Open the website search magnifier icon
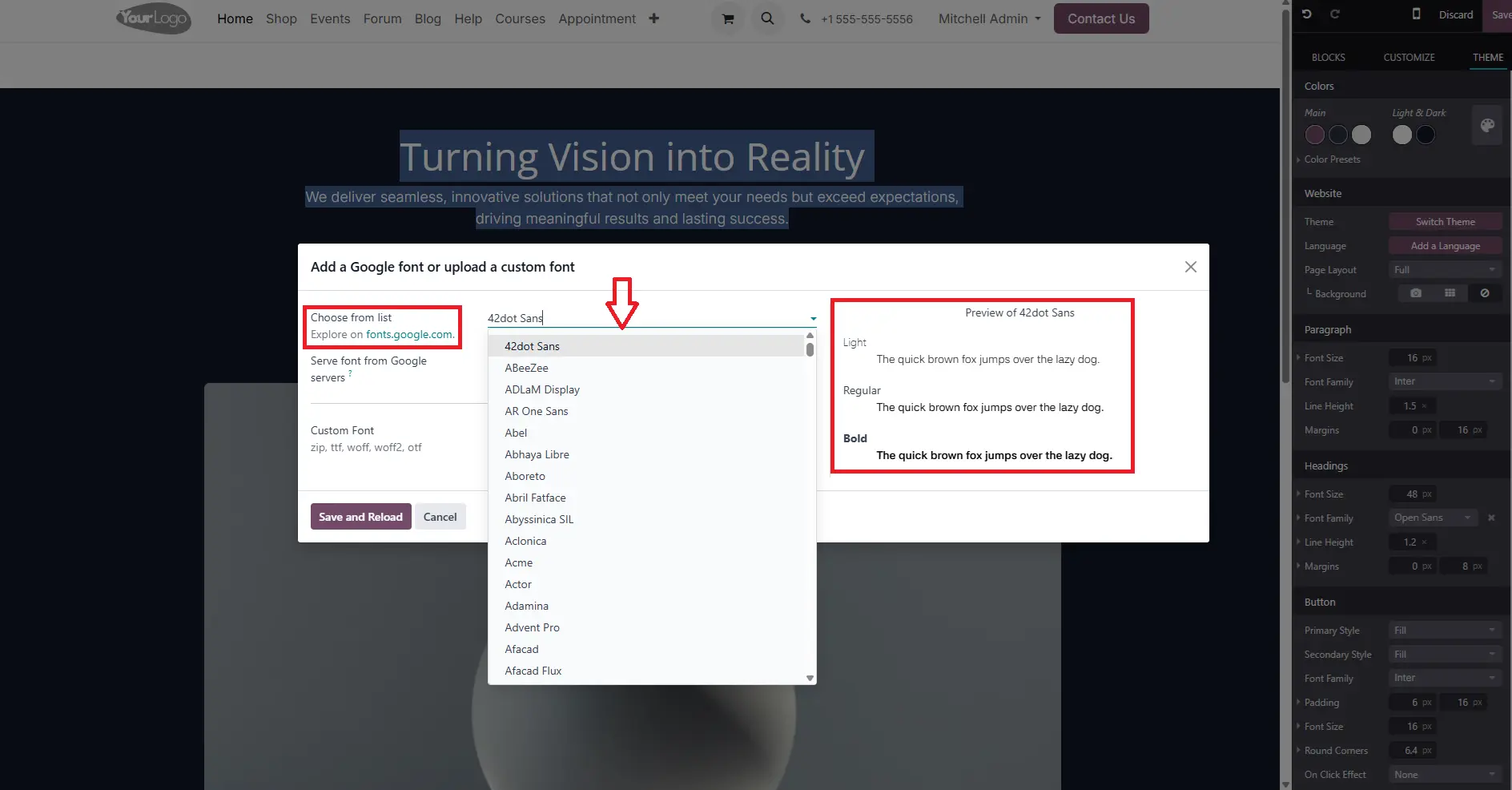The image size is (1512, 790). (767, 18)
